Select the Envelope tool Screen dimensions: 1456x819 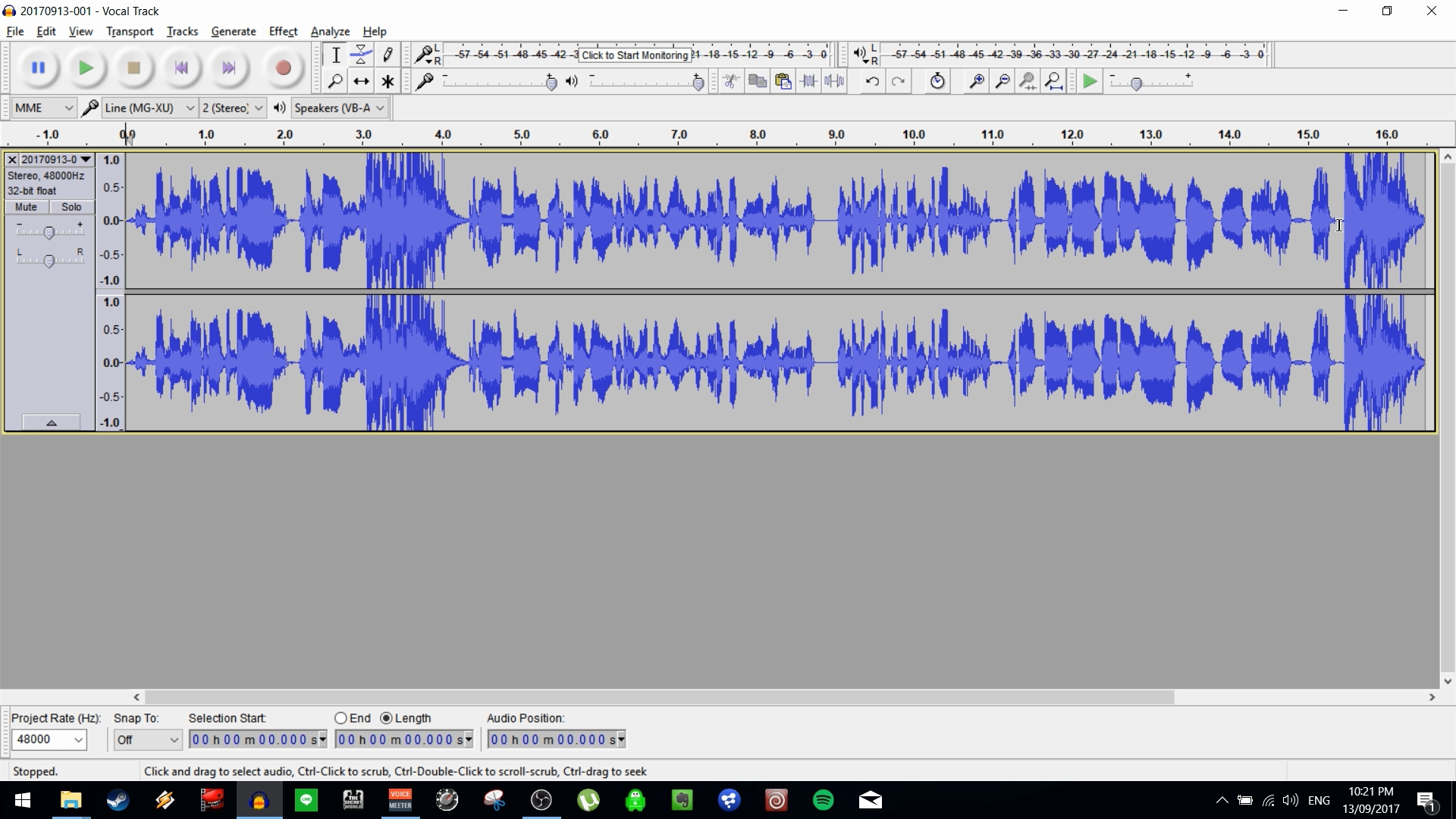(361, 55)
